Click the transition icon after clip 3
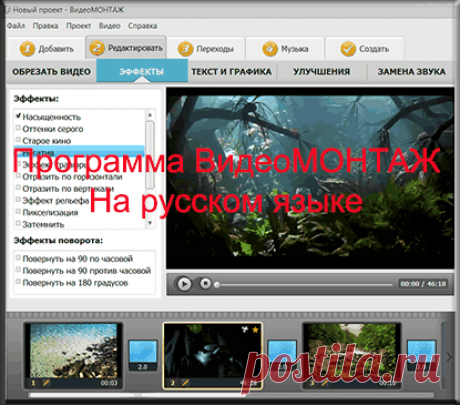Screen dimensions: 460x405 pos(422,355)
